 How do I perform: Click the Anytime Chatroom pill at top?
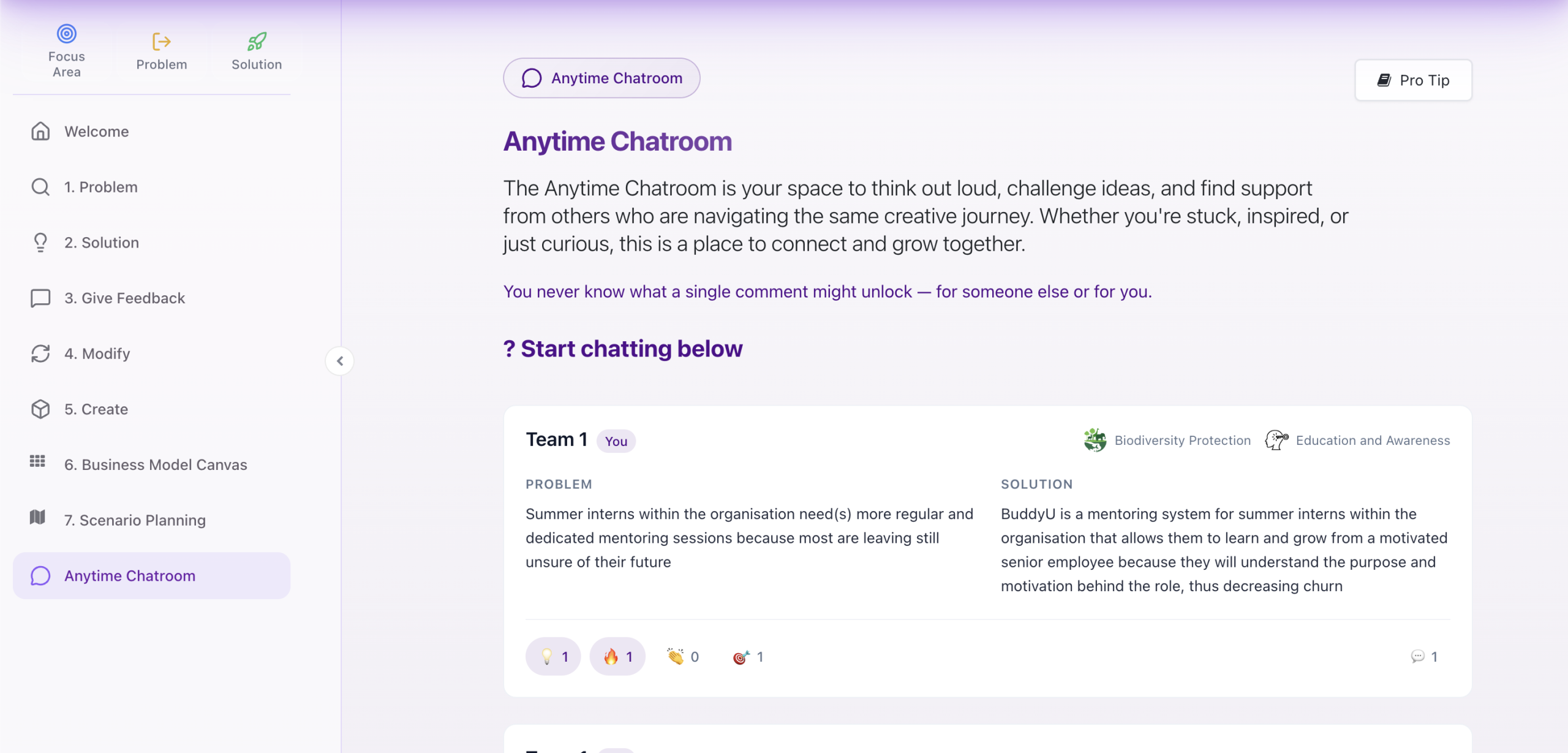(601, 78)
